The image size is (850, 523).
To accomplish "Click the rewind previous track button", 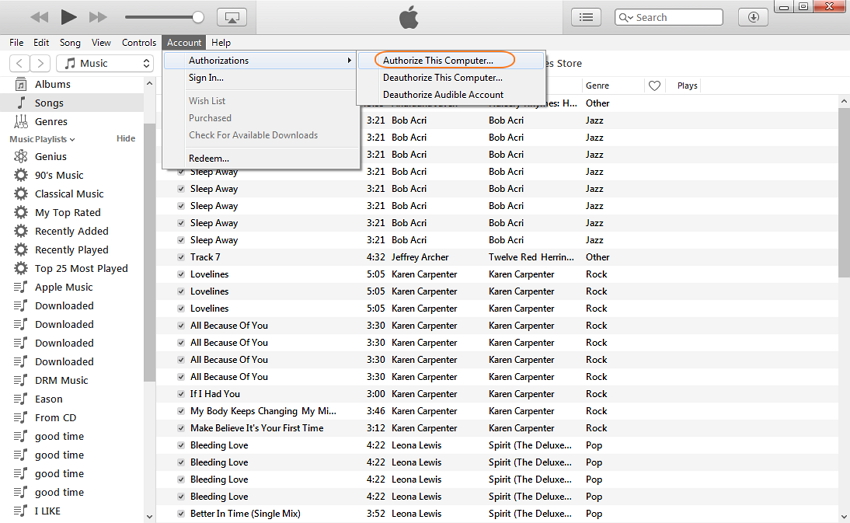I will coord(39,17).
